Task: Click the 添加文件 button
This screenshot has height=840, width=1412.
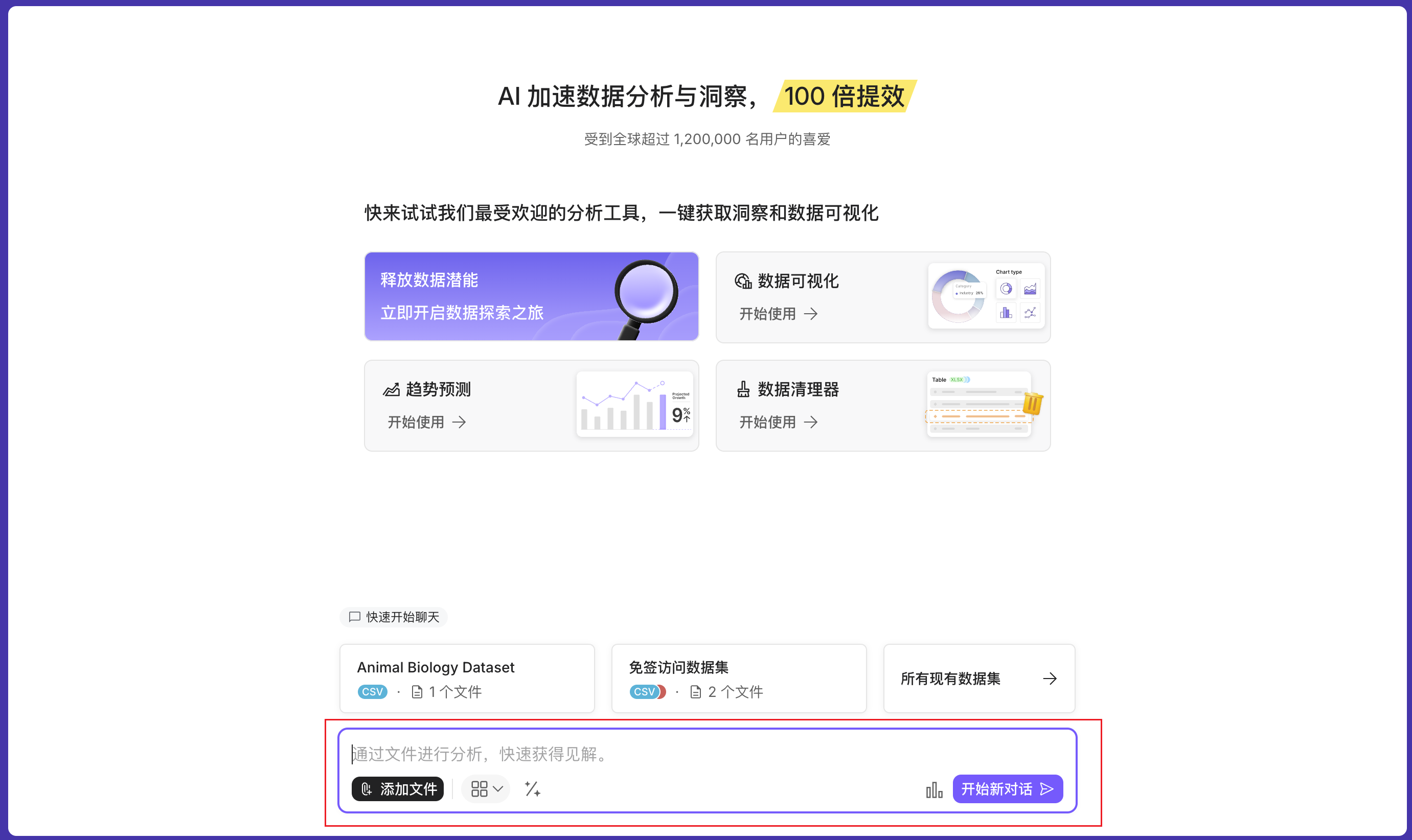Action: click(397, 788)
